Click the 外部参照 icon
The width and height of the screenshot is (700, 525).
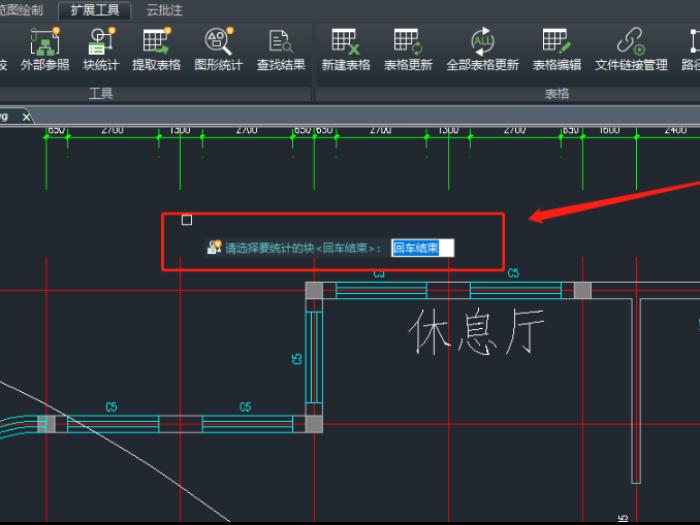[45, 42]
